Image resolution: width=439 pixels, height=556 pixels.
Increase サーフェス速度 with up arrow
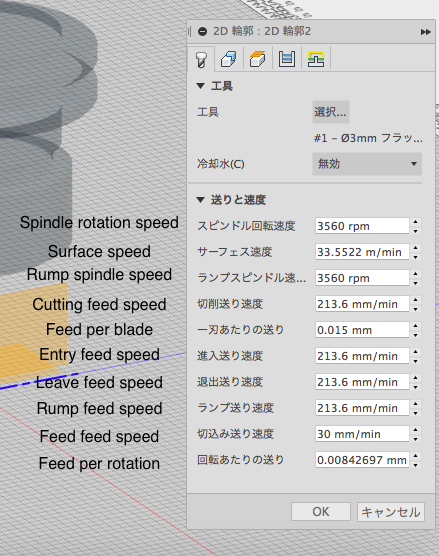point(415,248)
